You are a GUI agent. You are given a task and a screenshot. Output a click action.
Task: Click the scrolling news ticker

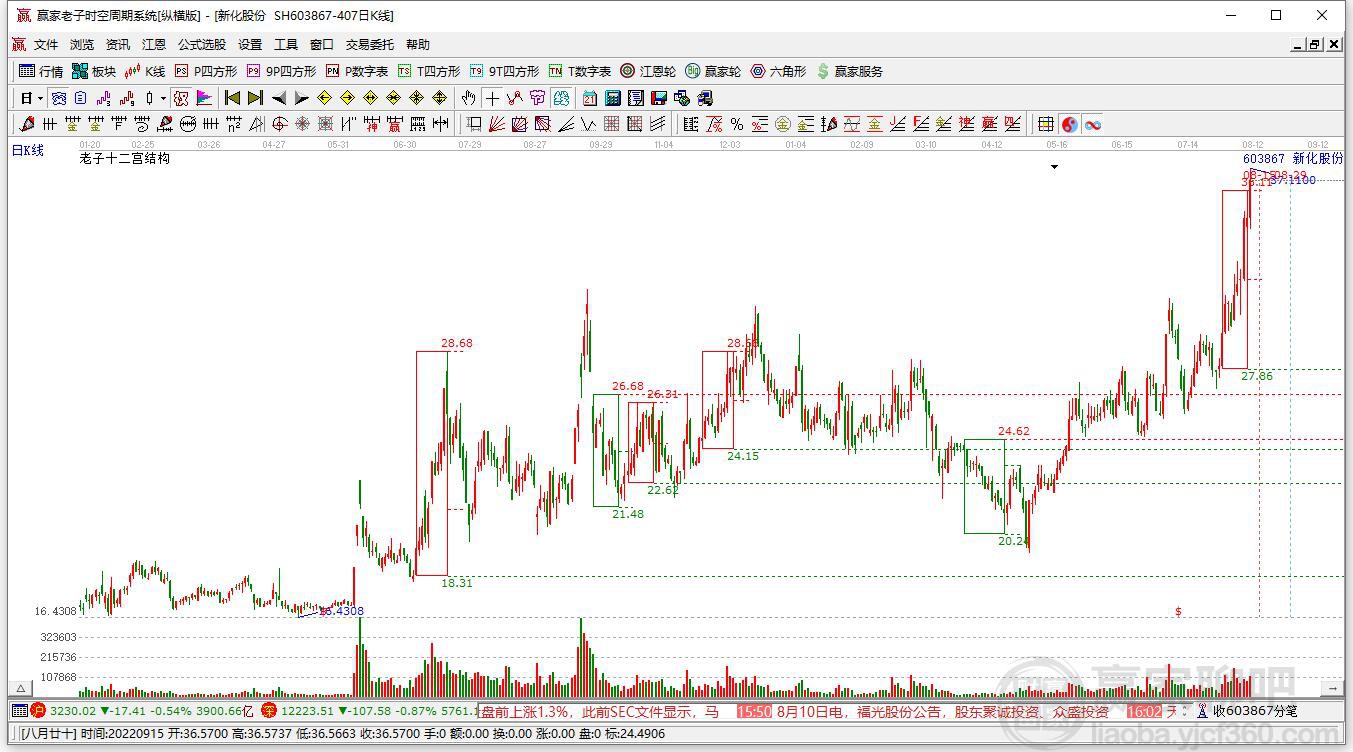(828, 712)
